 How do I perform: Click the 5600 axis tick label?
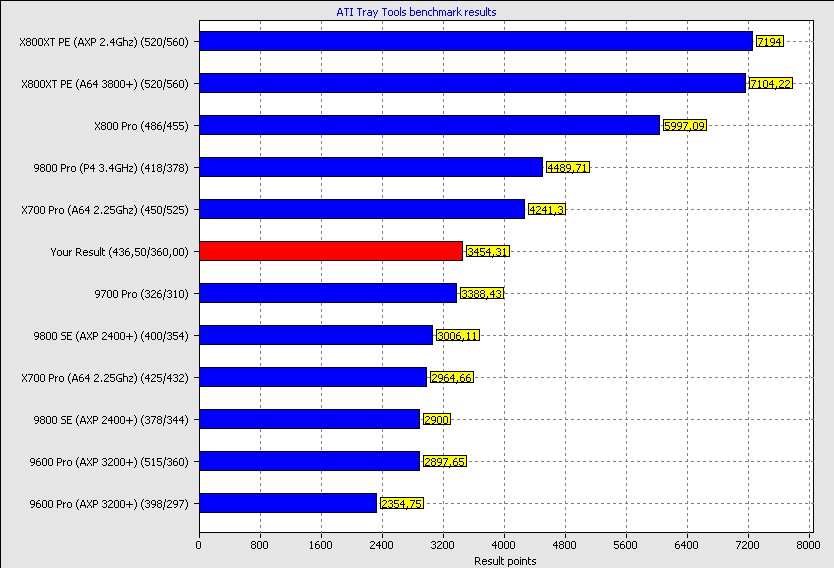pyautogui.click(x=626, y=545)
